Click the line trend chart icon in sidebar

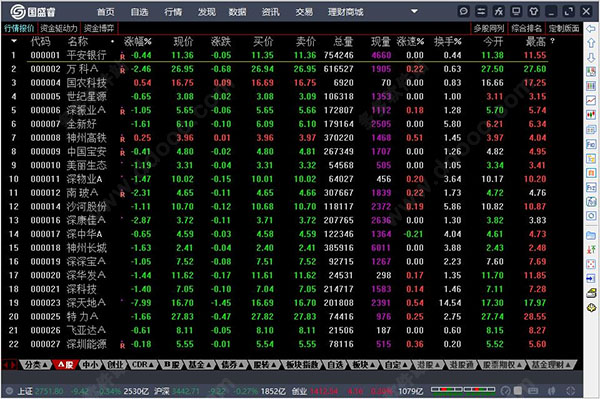[x=591, y=101]
